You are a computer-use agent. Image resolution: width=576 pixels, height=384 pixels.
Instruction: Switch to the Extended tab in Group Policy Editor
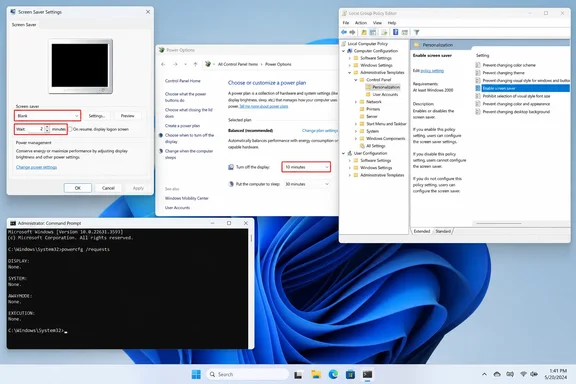click(x=422, y=231)
